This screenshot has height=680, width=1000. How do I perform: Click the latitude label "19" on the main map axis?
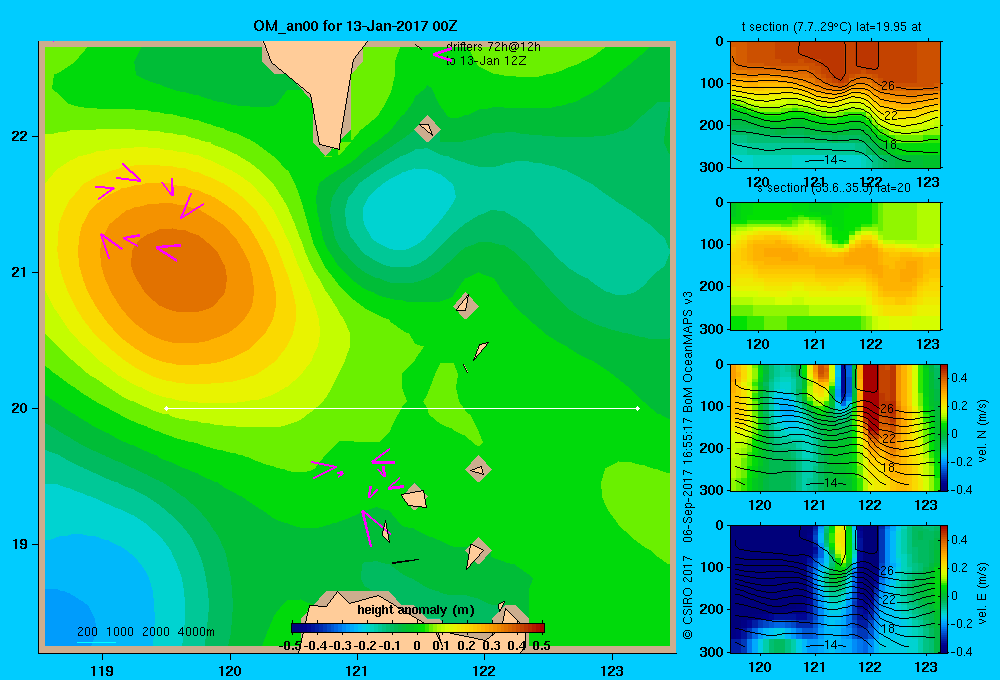click(x=20, y=544)
